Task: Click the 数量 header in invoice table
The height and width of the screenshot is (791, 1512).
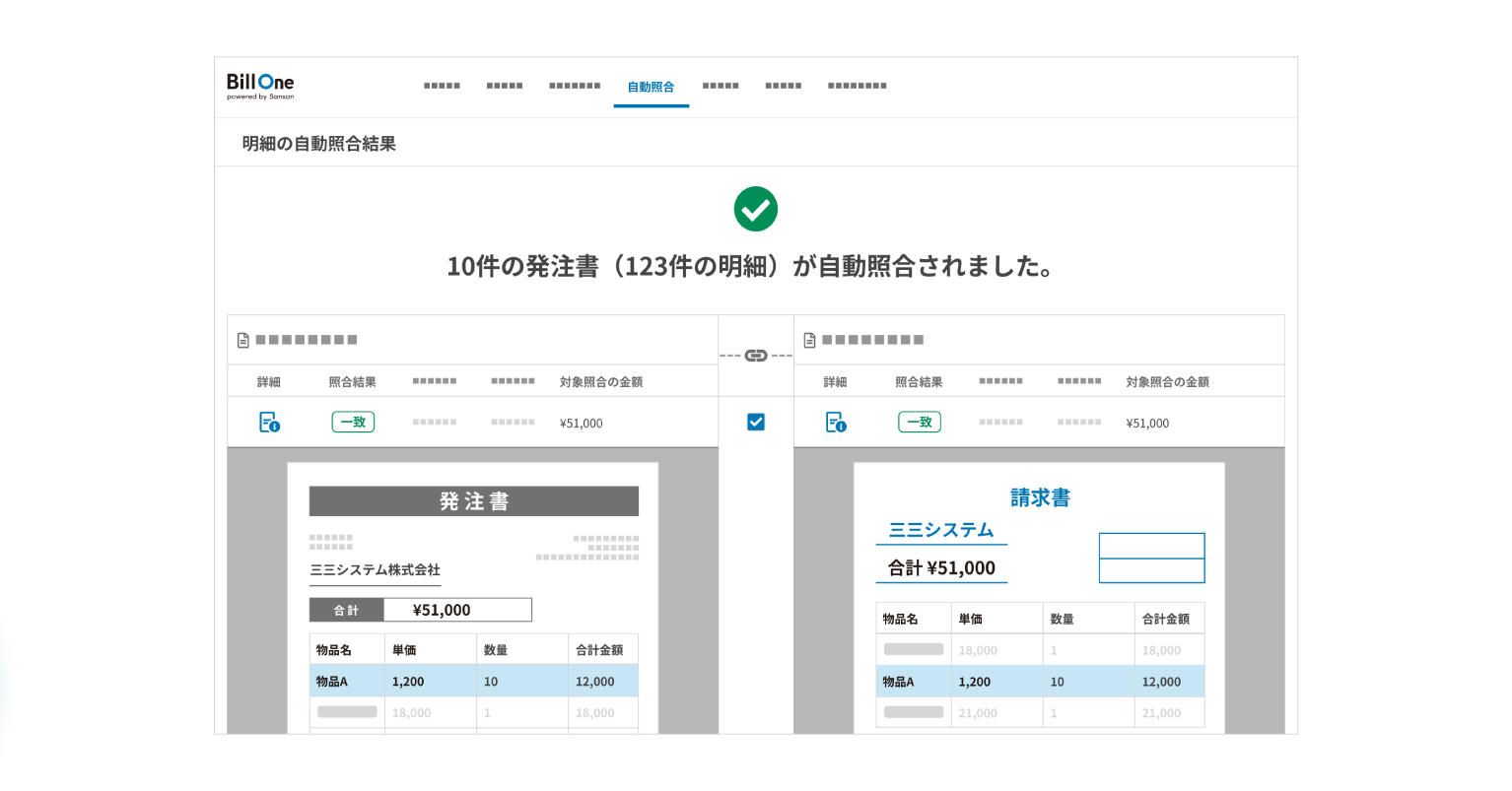Action: [x=1063, y=620]
